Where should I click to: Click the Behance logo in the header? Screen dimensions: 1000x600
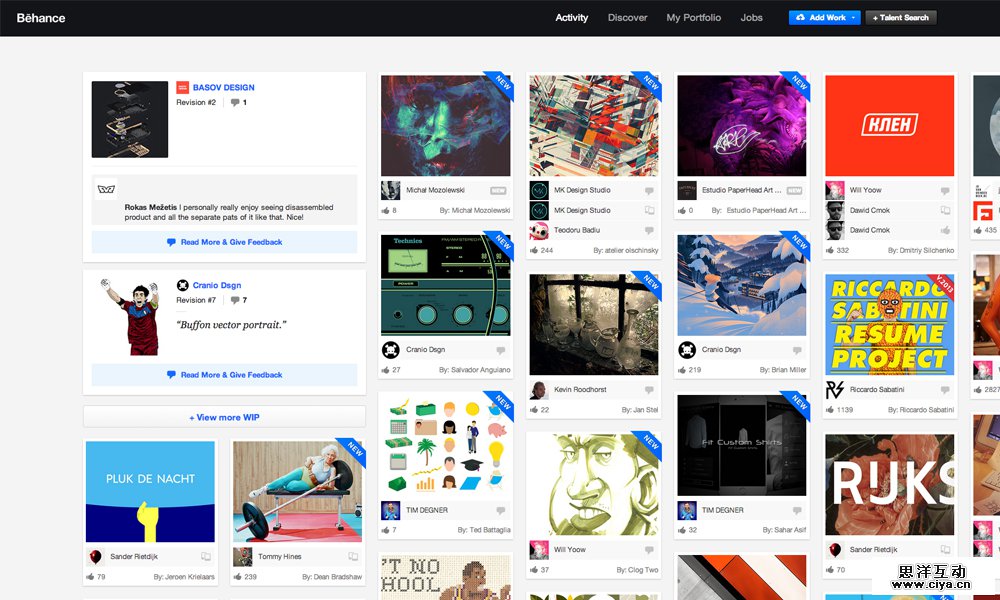coord(41,18)
